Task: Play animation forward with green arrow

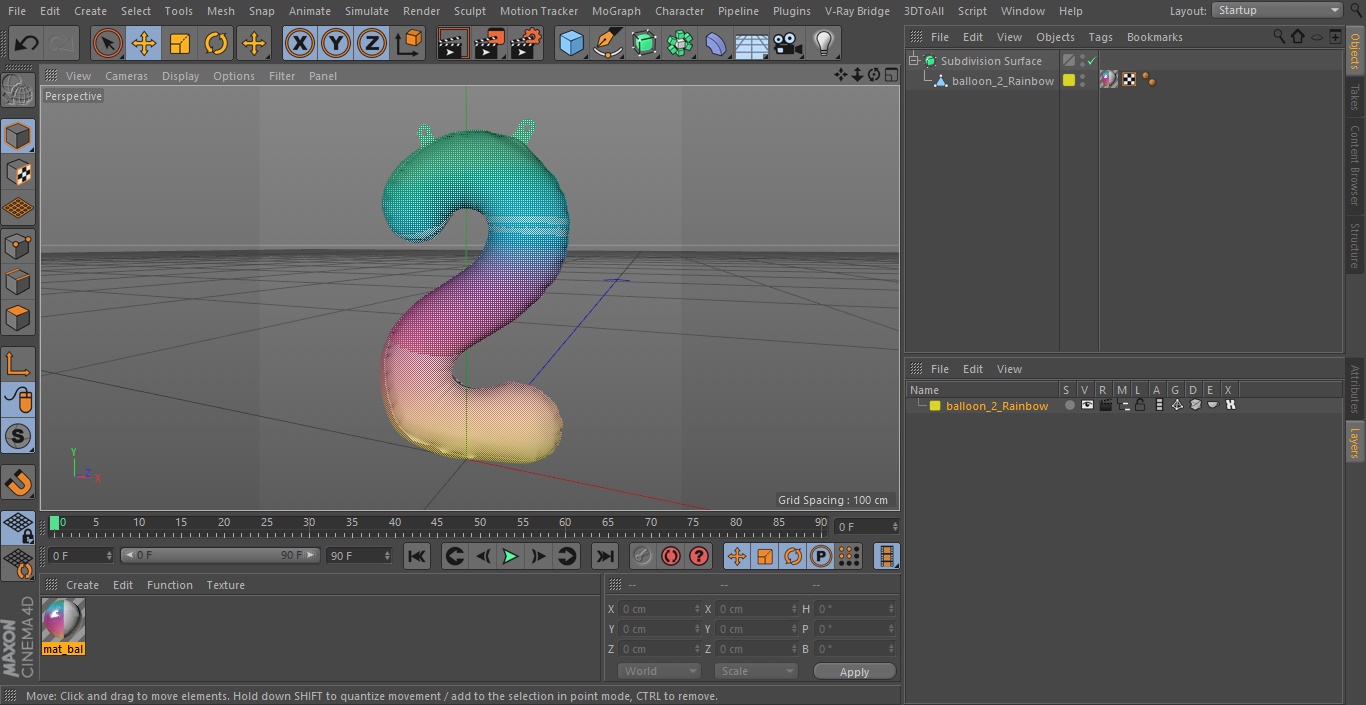Action: pos(510,556)
